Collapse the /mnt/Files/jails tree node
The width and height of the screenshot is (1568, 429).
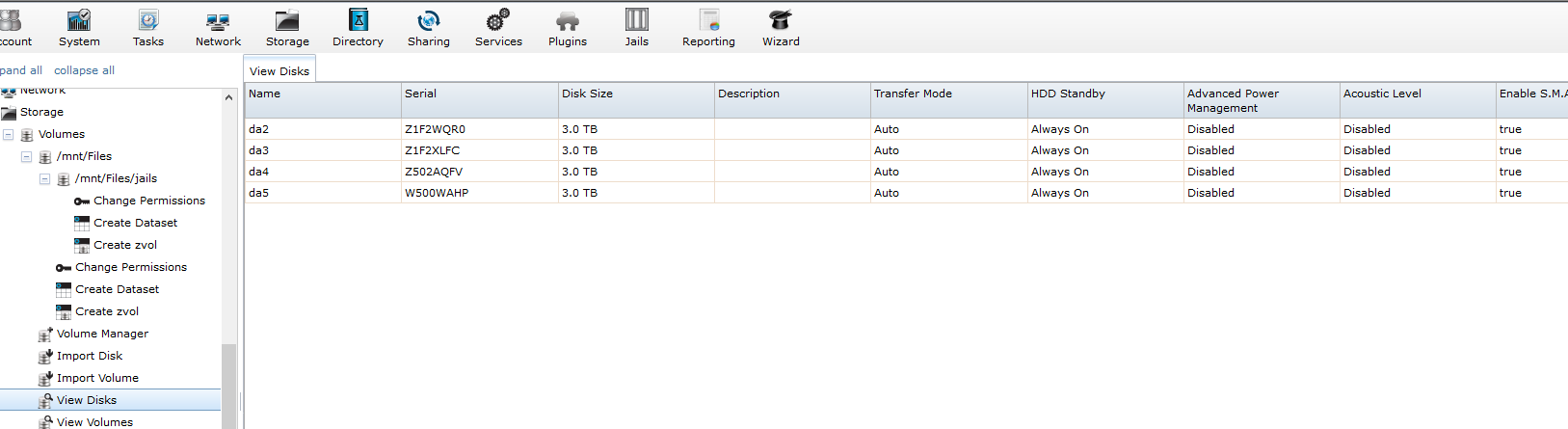point(44,178)
